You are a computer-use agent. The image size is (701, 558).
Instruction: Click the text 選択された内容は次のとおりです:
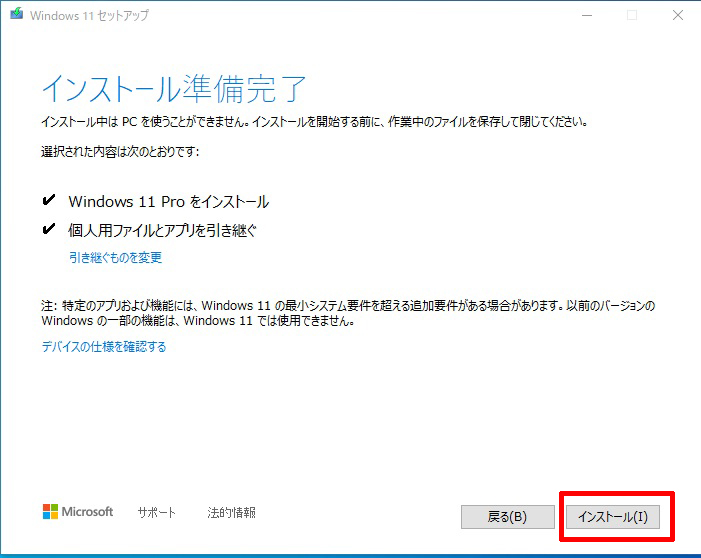[120, 152]
